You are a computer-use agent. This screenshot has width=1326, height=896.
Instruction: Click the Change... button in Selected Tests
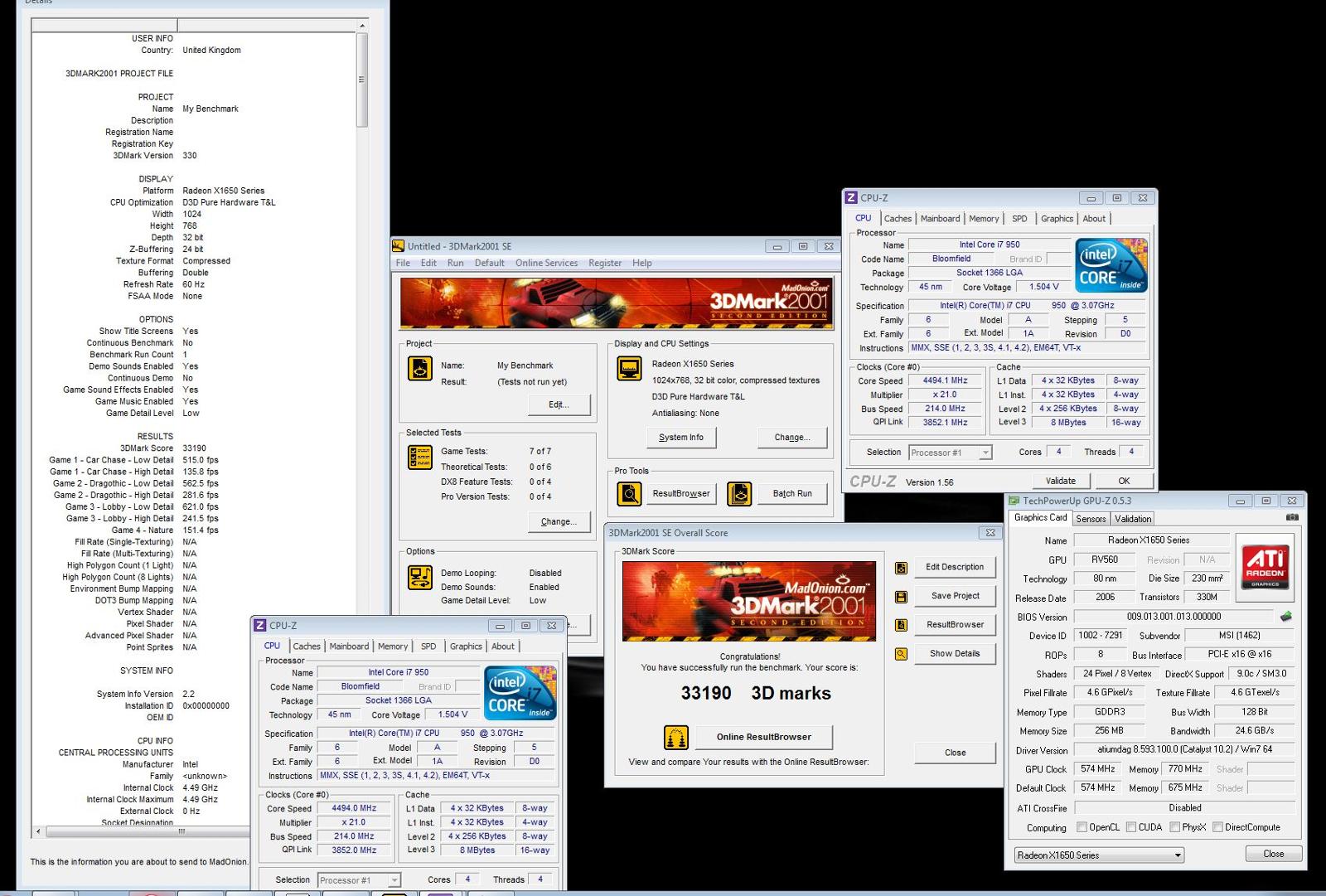pyautogui.click(x=559, y=521)
